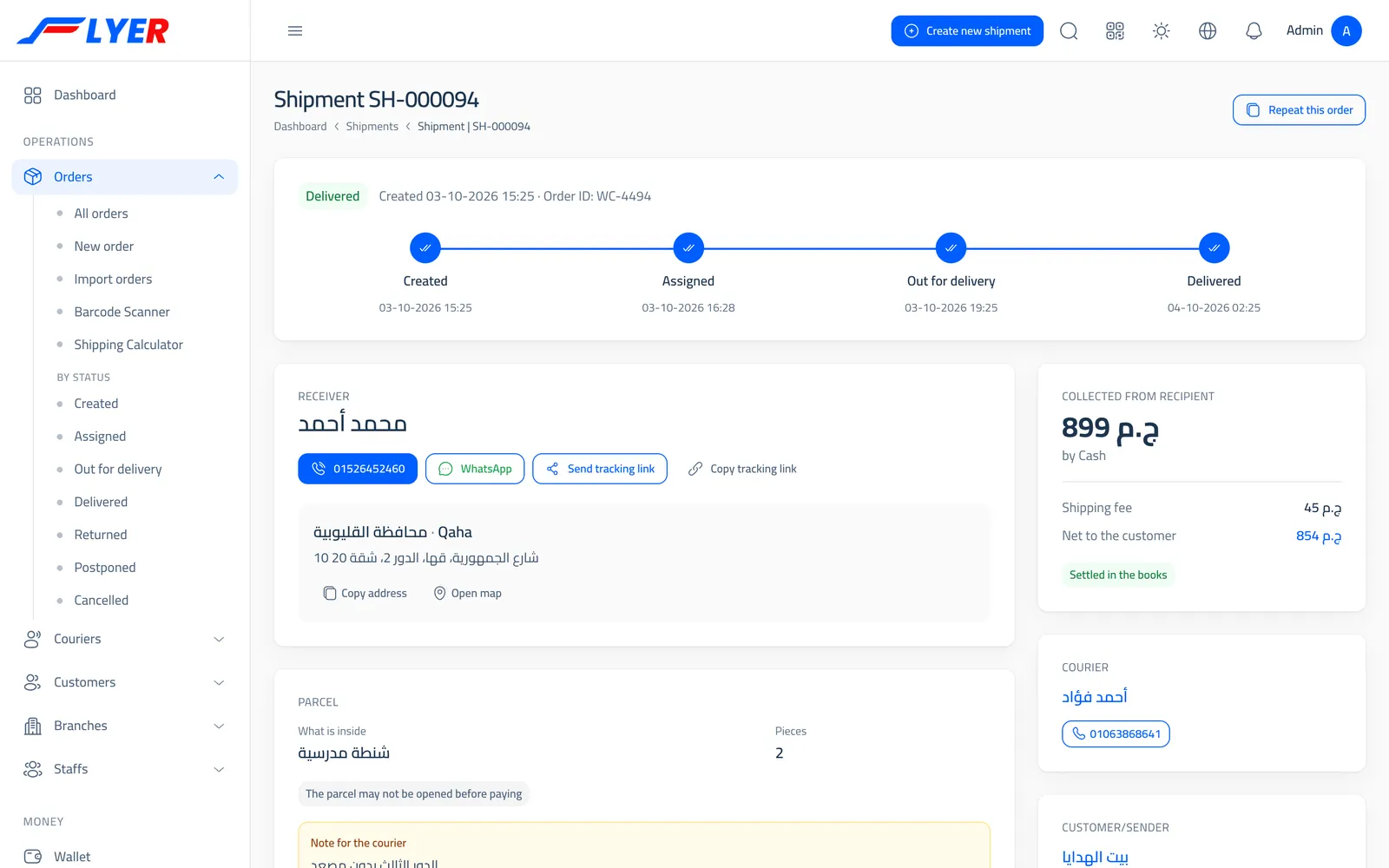Click Dashboard breadcrumb link
1389x868 pixels.
click(300, 127)
